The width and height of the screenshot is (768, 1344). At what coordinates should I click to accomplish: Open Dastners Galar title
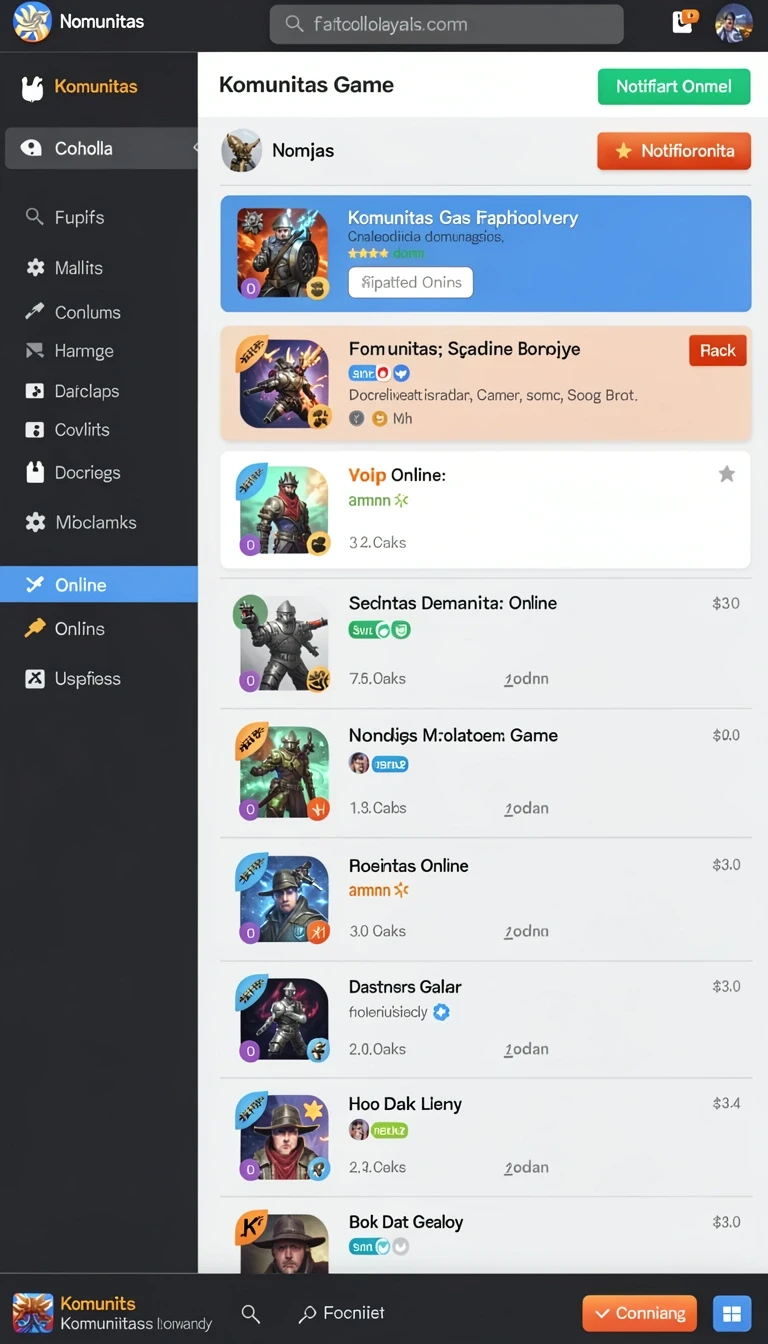tap(405, 987)
